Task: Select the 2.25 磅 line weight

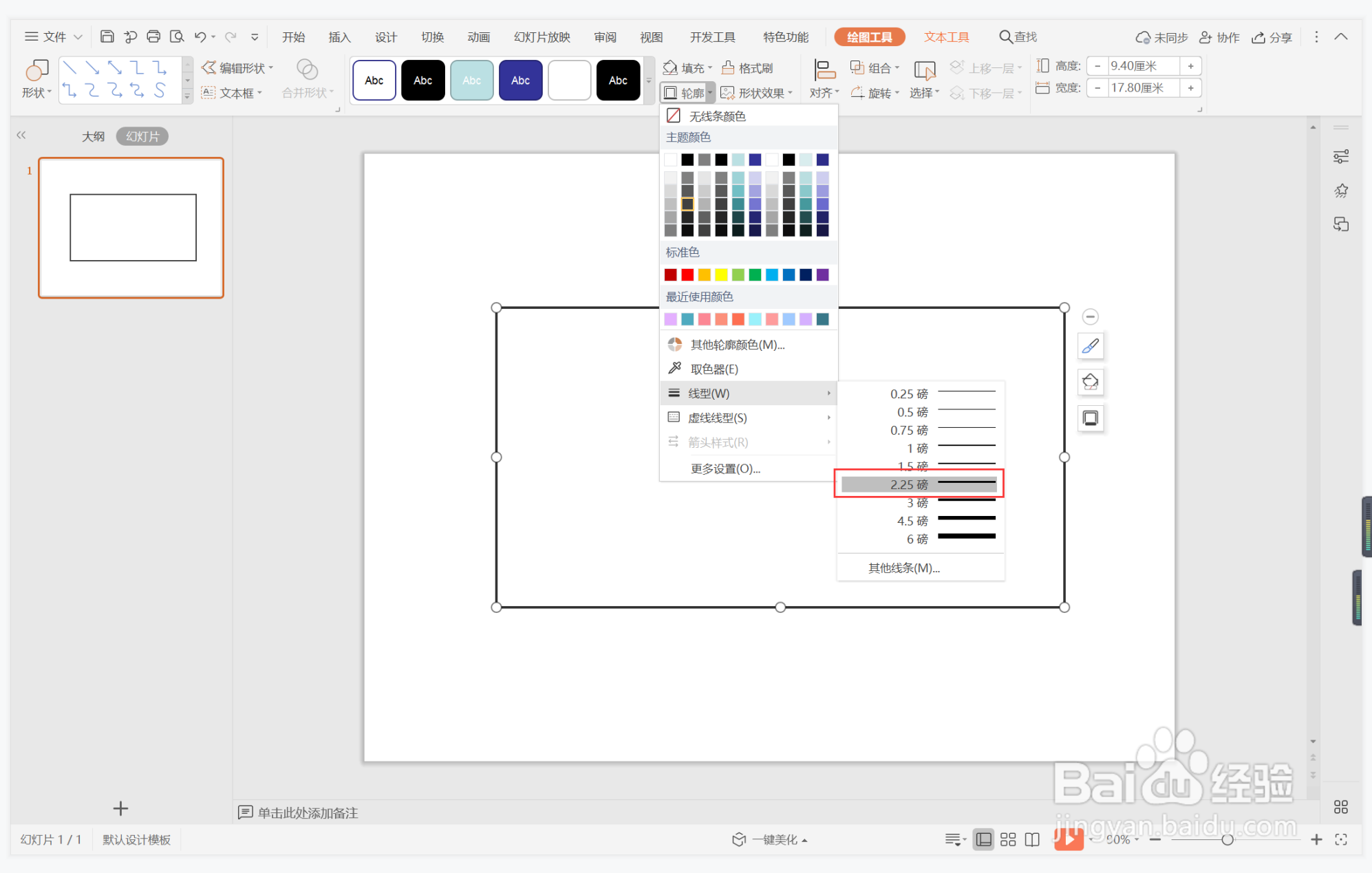Action: click(919, 484)
